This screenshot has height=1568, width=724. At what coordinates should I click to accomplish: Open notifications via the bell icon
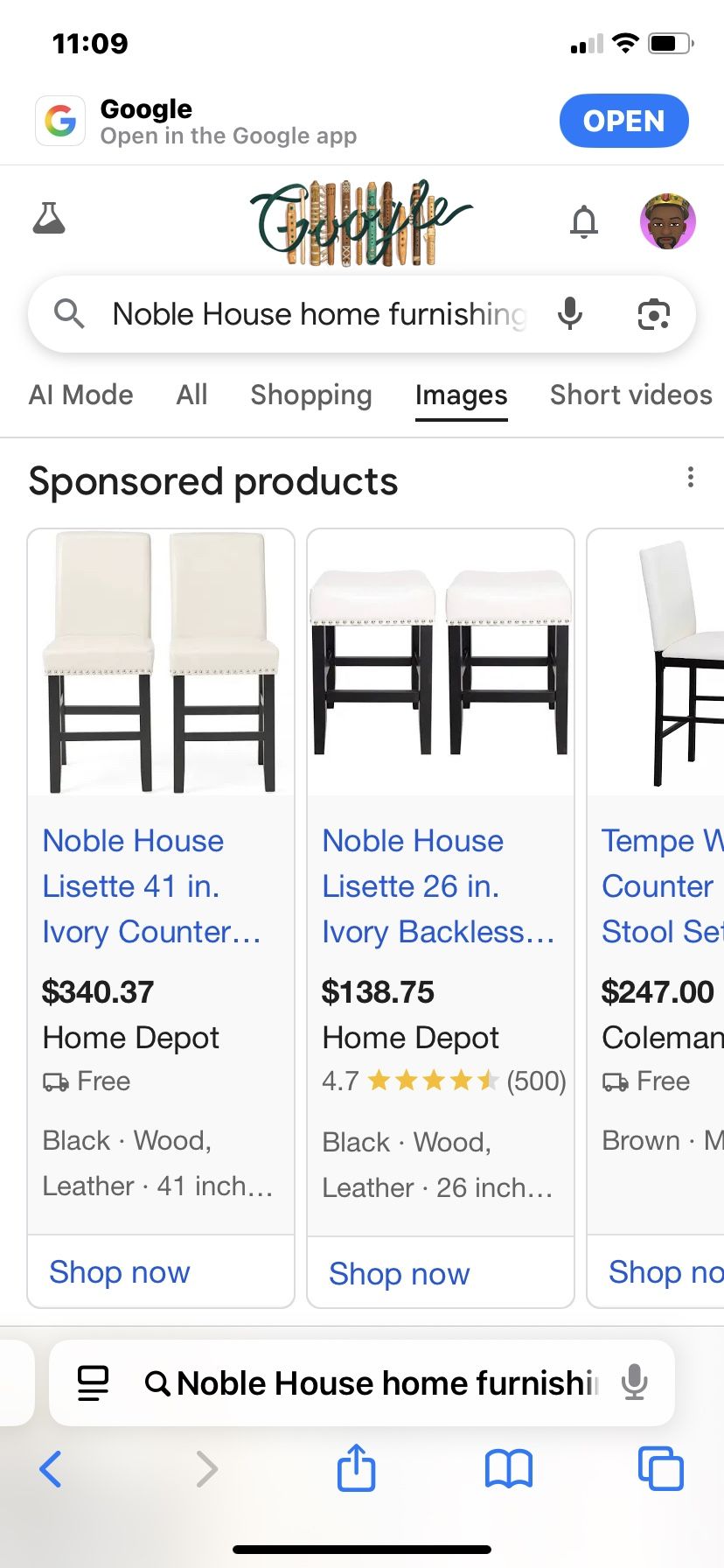point(584,221)
